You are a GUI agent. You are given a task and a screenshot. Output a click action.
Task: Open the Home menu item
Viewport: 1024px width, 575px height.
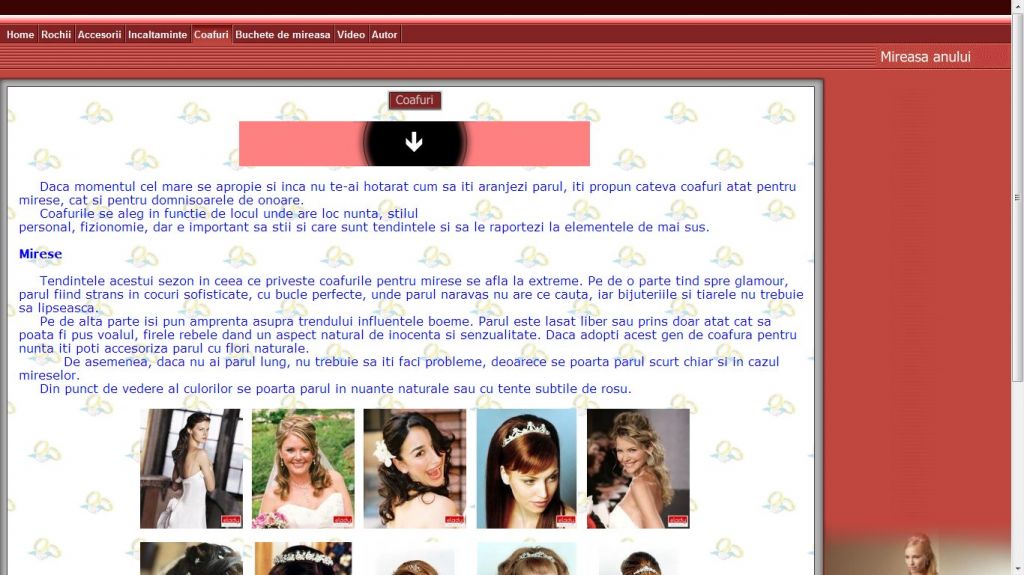pyautogui.click(x=20, y=35)
